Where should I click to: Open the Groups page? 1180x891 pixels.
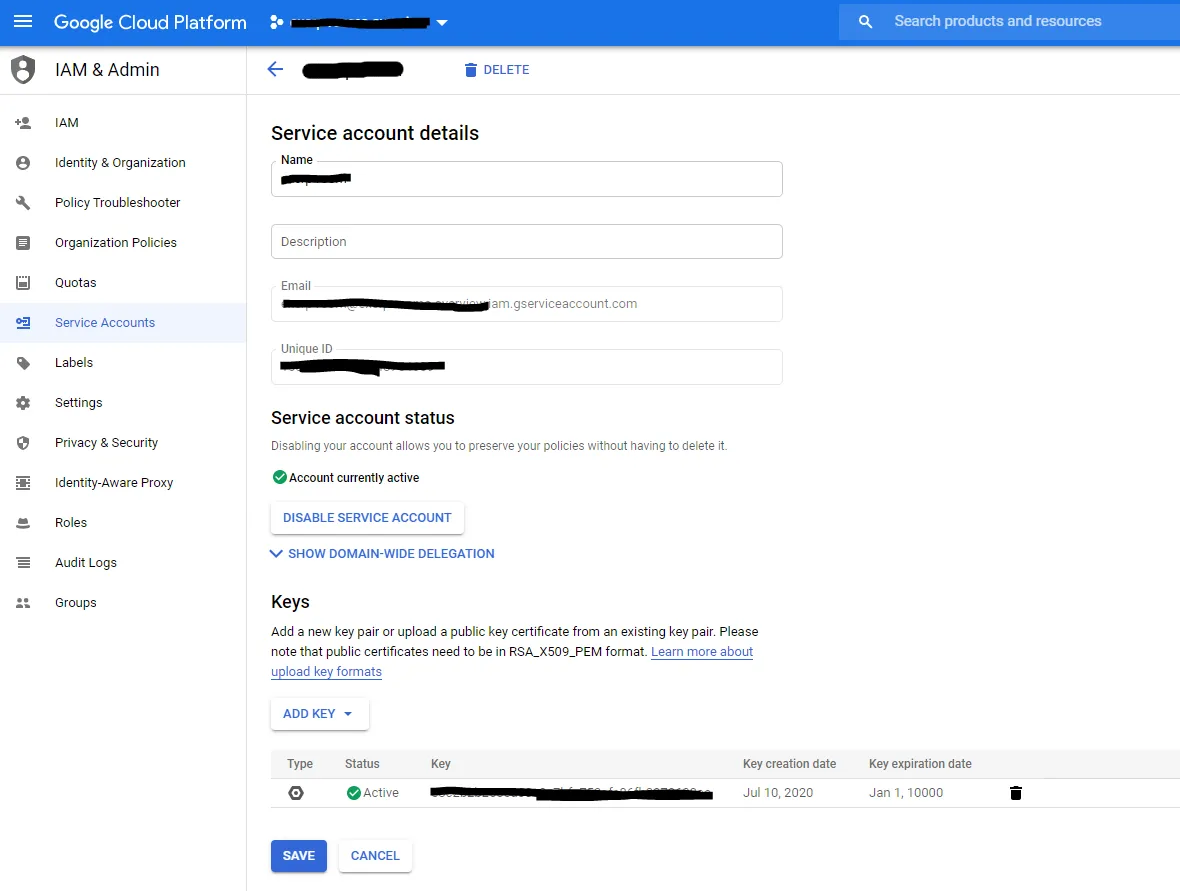75,603
